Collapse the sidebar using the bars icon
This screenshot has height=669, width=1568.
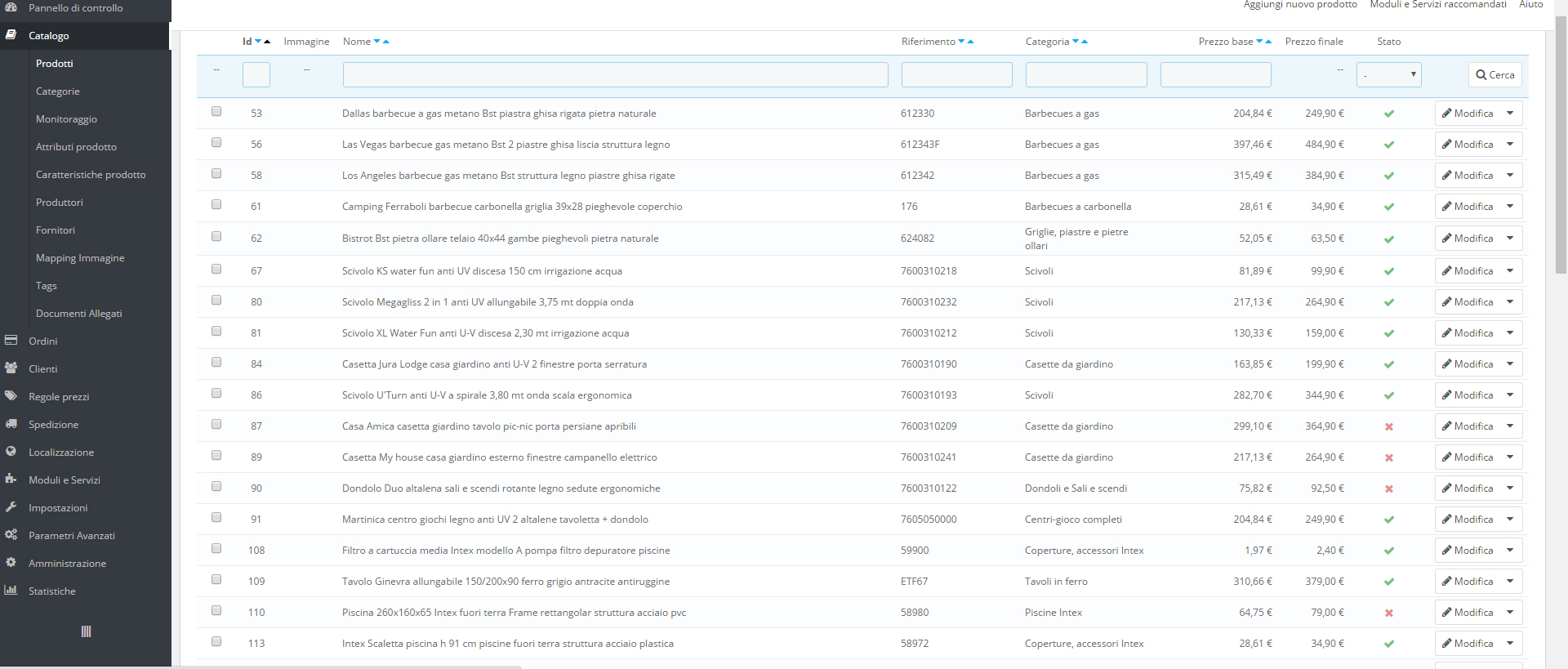[x=86, y=631]
